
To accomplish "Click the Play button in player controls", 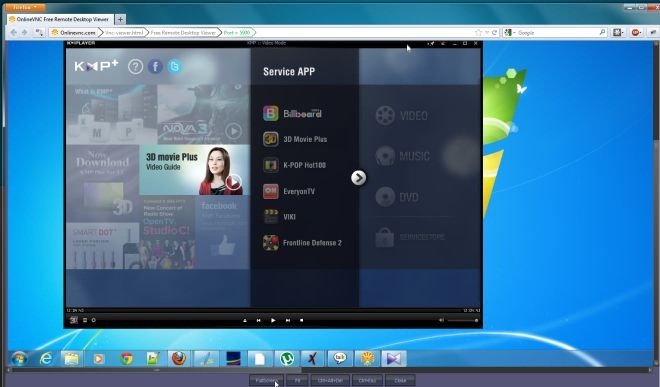I will 273,320.
